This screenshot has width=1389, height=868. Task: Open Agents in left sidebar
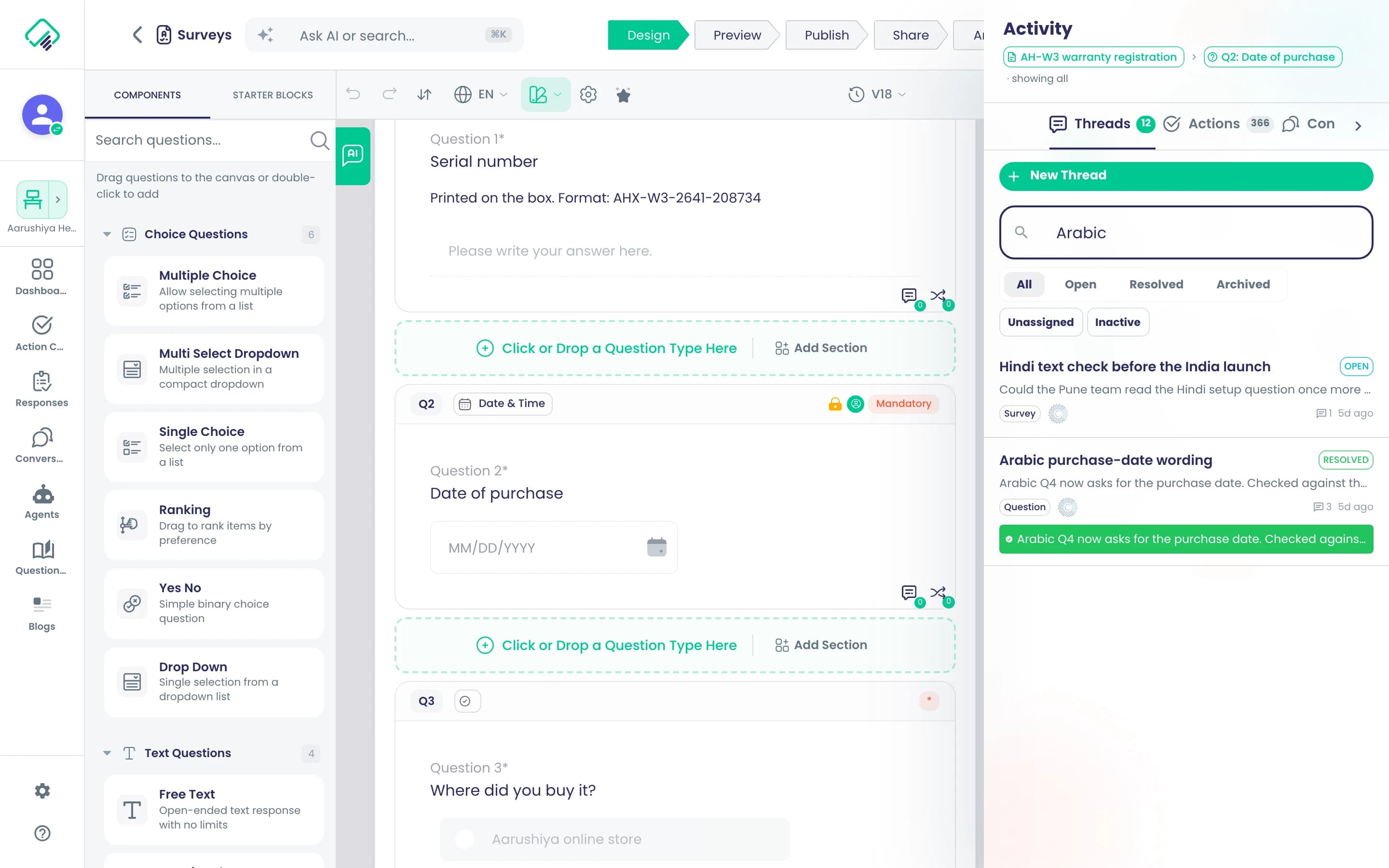tap(42, 501)
